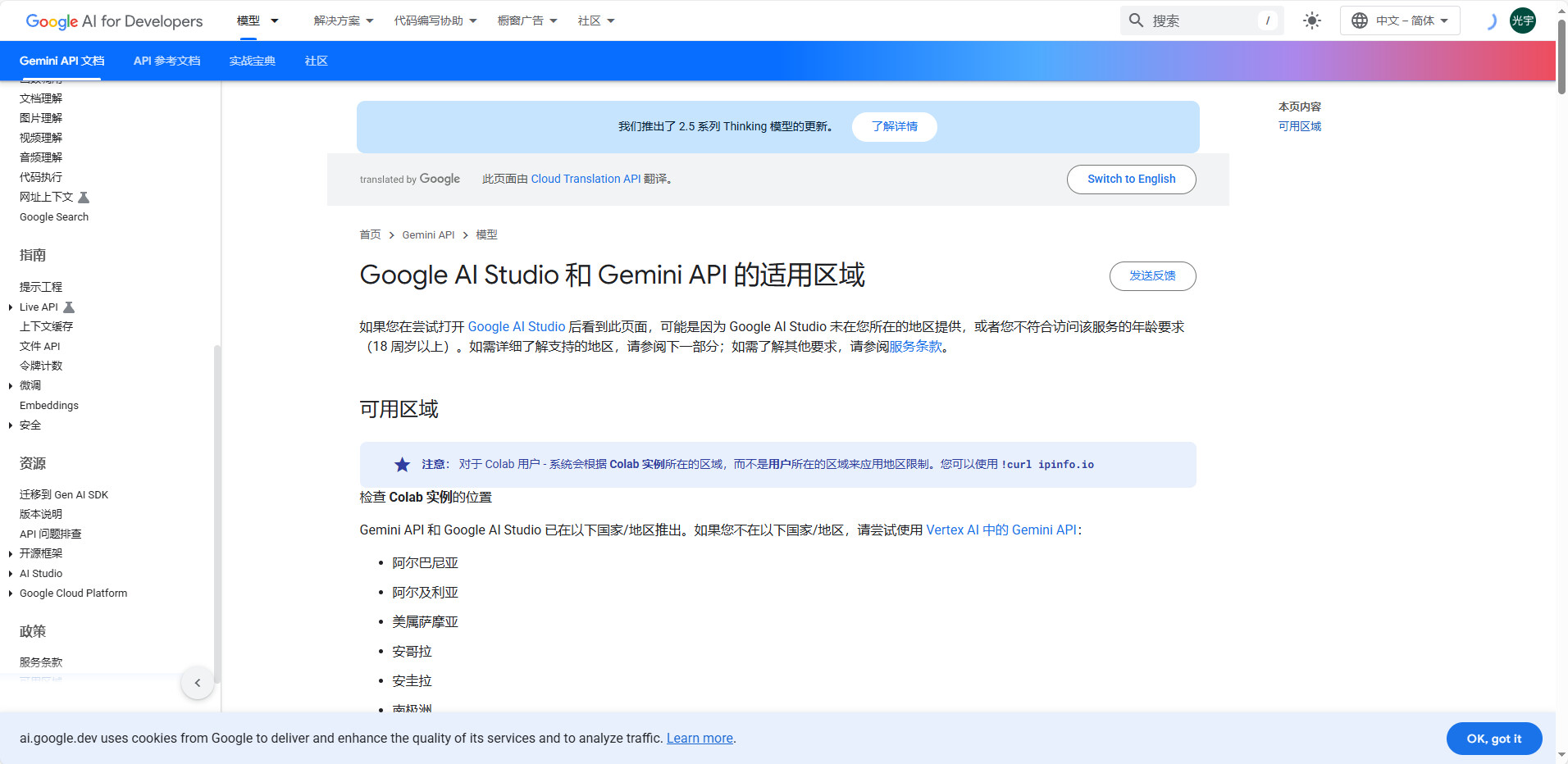Click the globe icon in the language selector
The image size is (1568, 764).
(x=1359, y=20)
